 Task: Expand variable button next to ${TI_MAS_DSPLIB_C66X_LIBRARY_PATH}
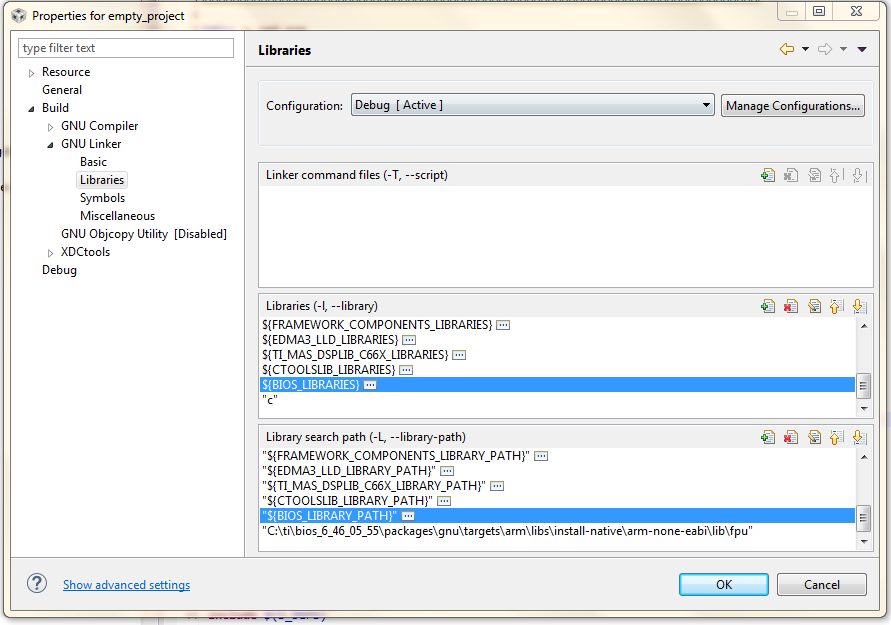point(497,486)
